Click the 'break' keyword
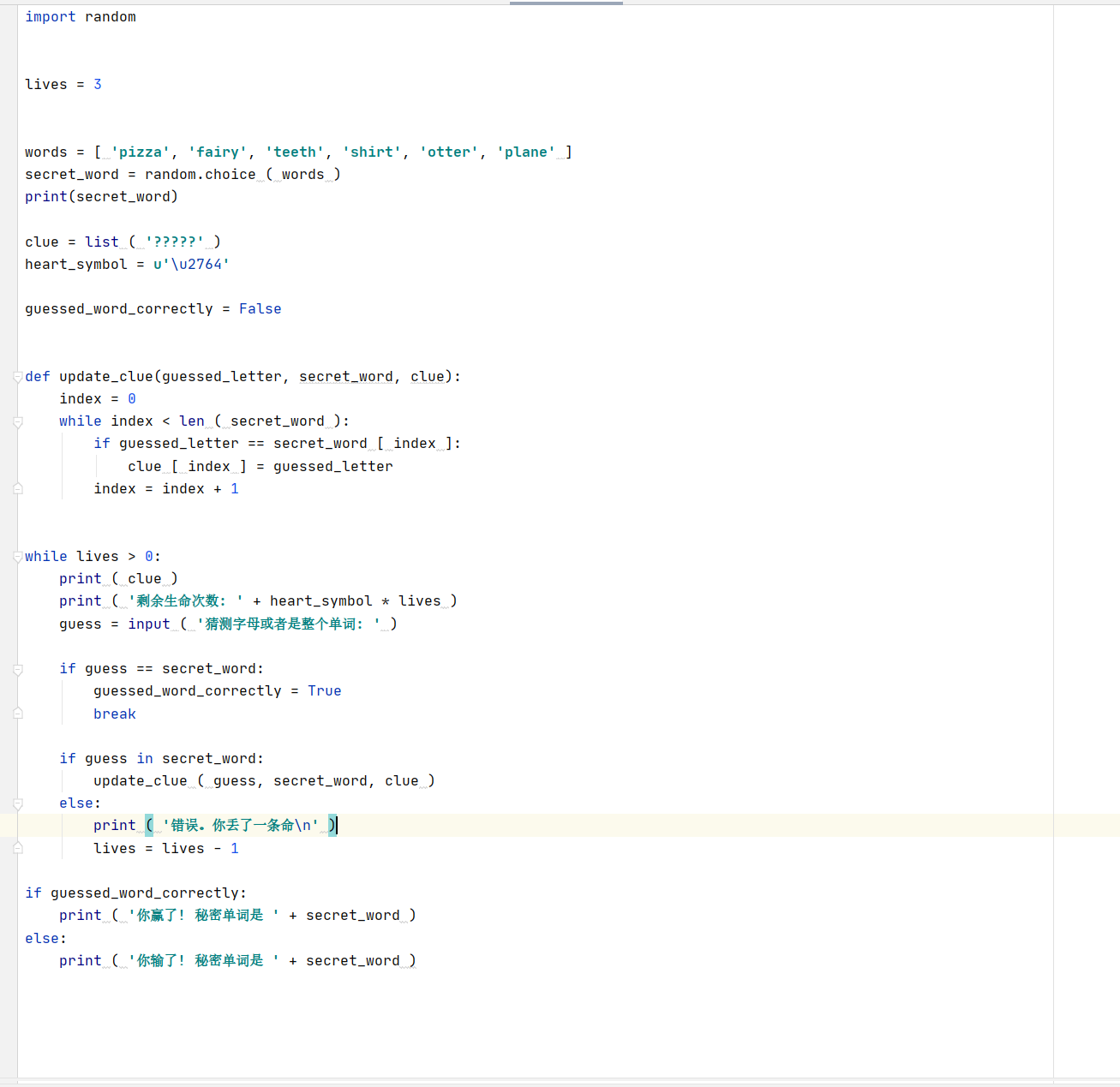The width and height of the screenshot is (1120, 1087). click(x=115, y=714)
